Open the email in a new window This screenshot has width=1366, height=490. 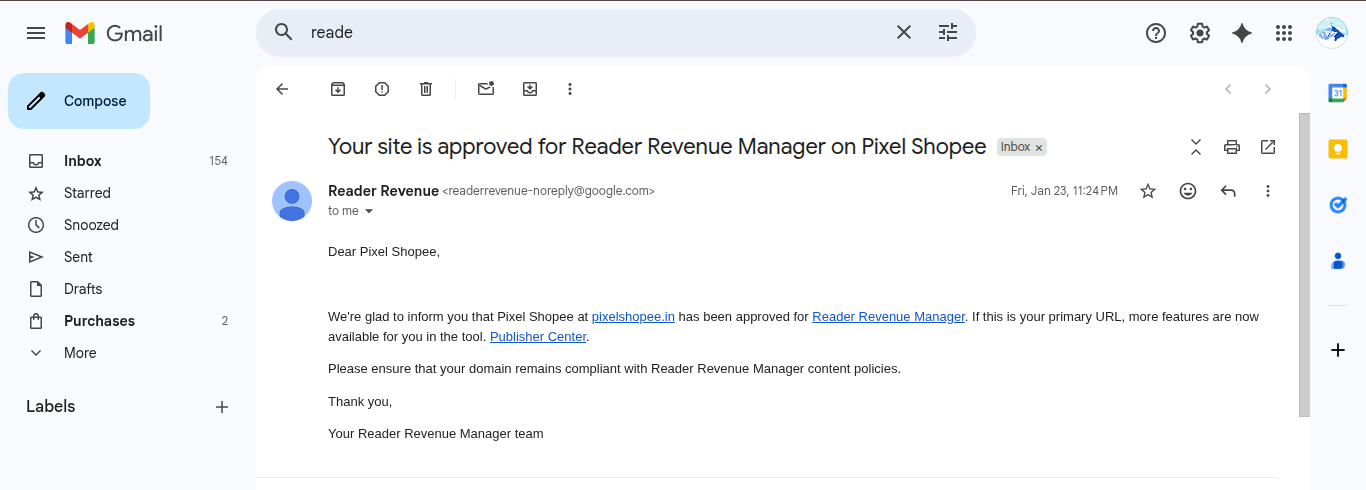pyautogui.click(x=1268, y=147)
